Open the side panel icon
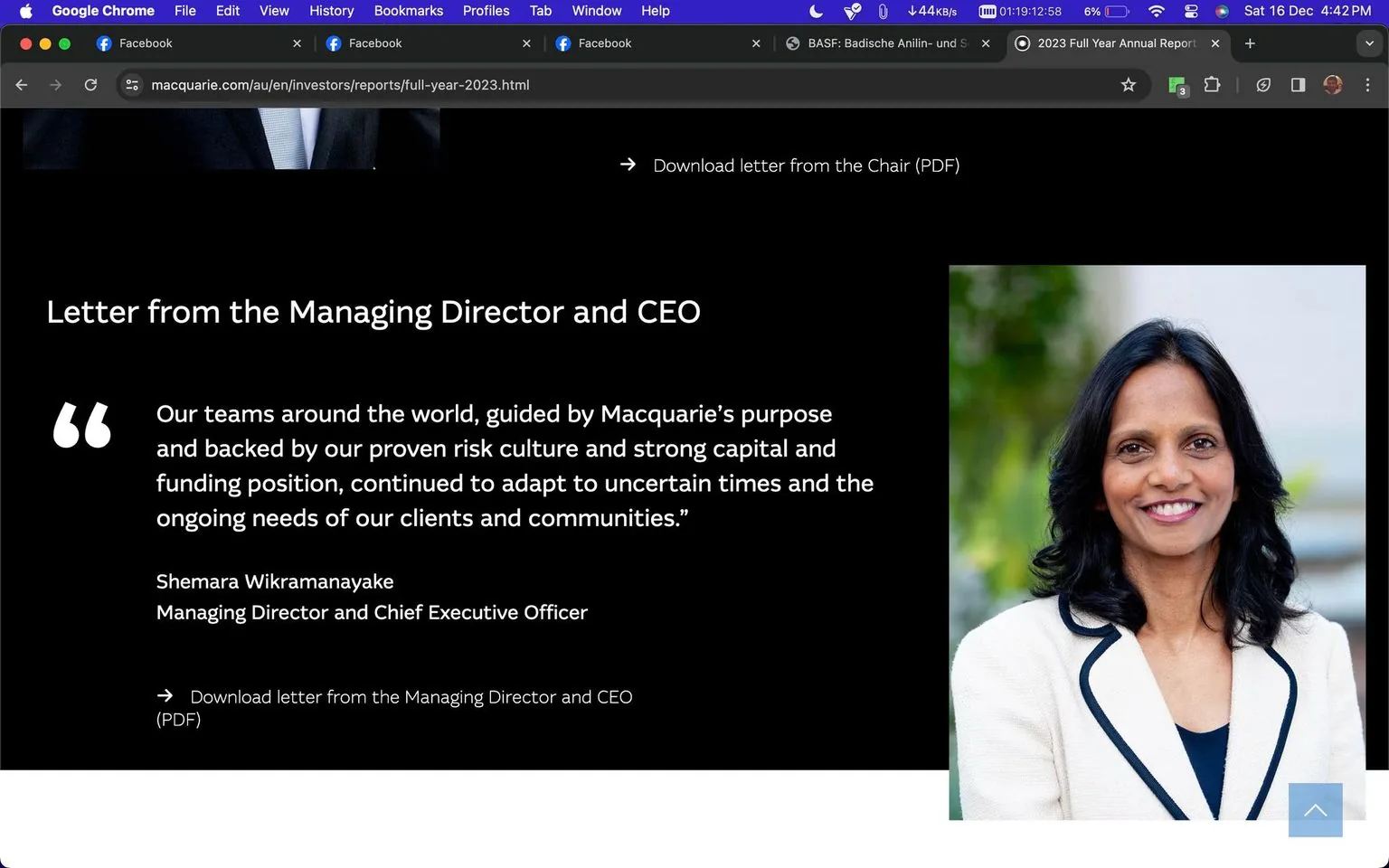Image resolution: width=1389 pixels, height=868 pixels. coord(1298,84)
